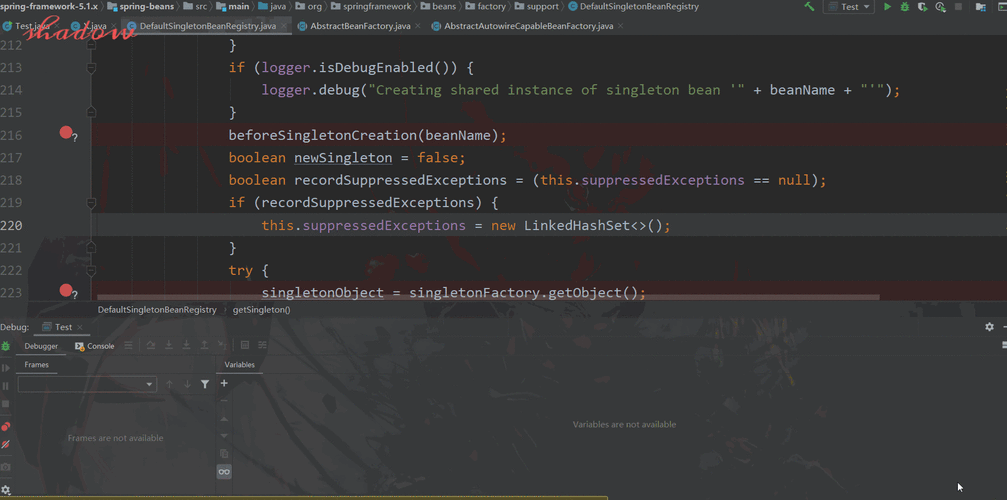
Task: Collapse the code fold at line 213
Action: coord(91,67)
